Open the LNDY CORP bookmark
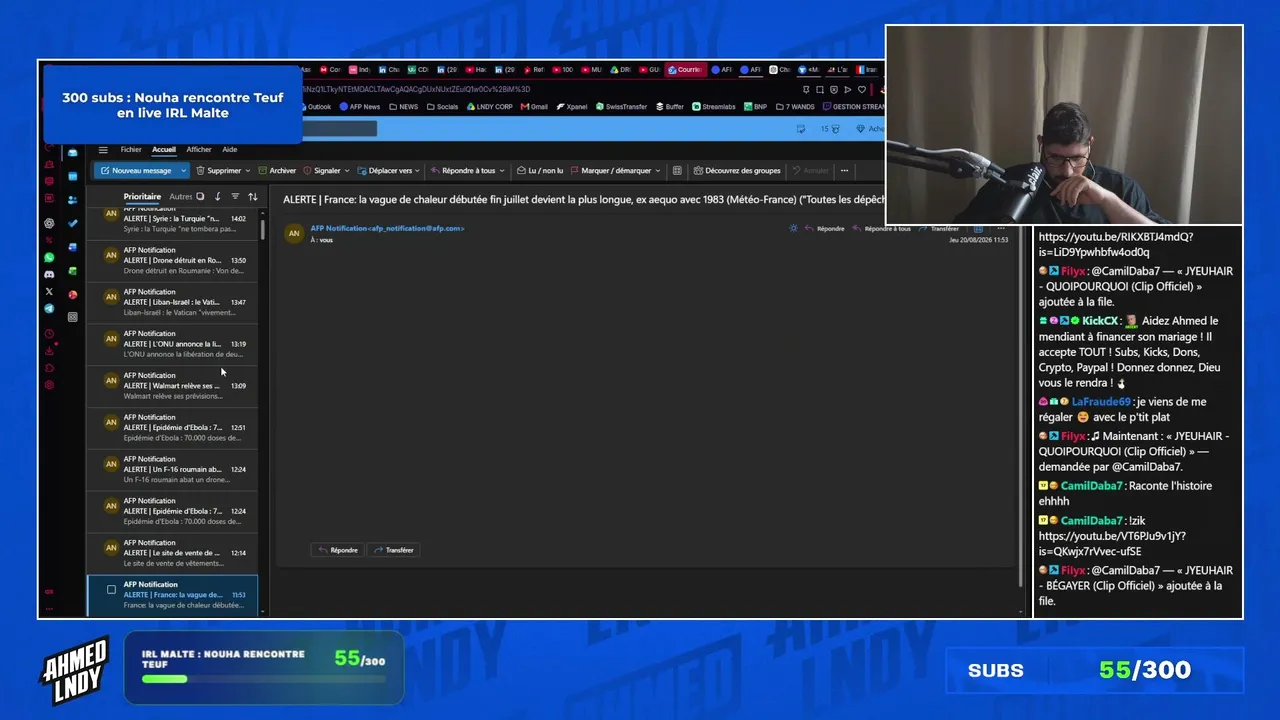Viewport: 1280px width, 720px height. 489,107
